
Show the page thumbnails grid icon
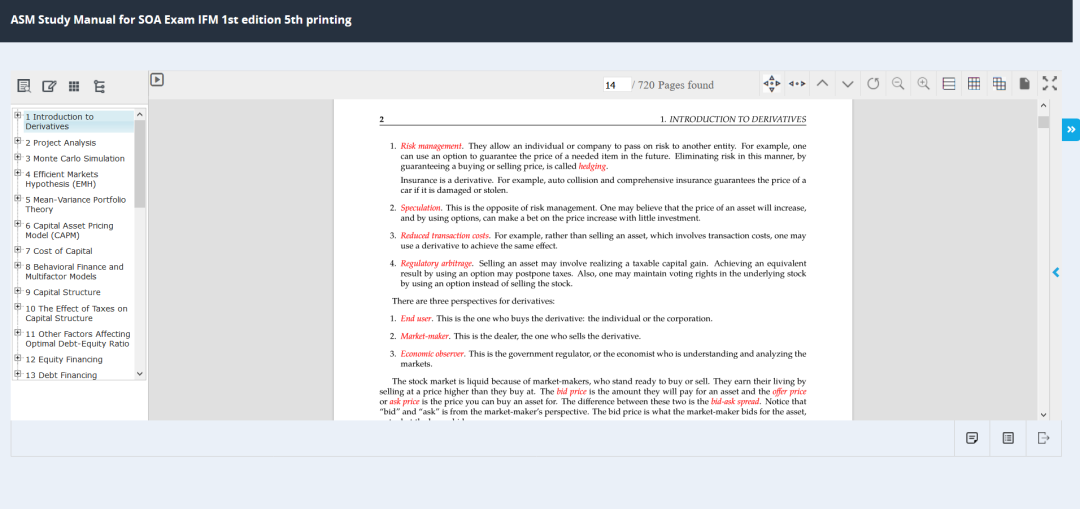[74, 86]
